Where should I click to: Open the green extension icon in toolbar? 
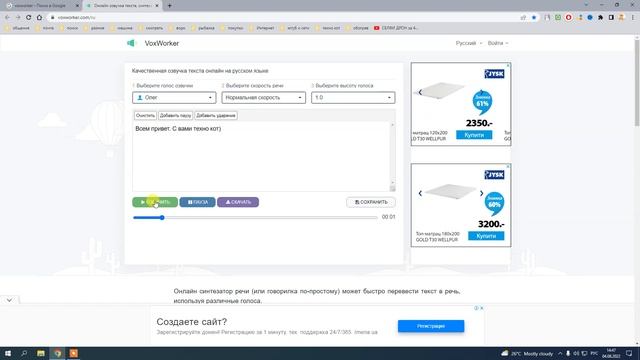pos(558,18)
